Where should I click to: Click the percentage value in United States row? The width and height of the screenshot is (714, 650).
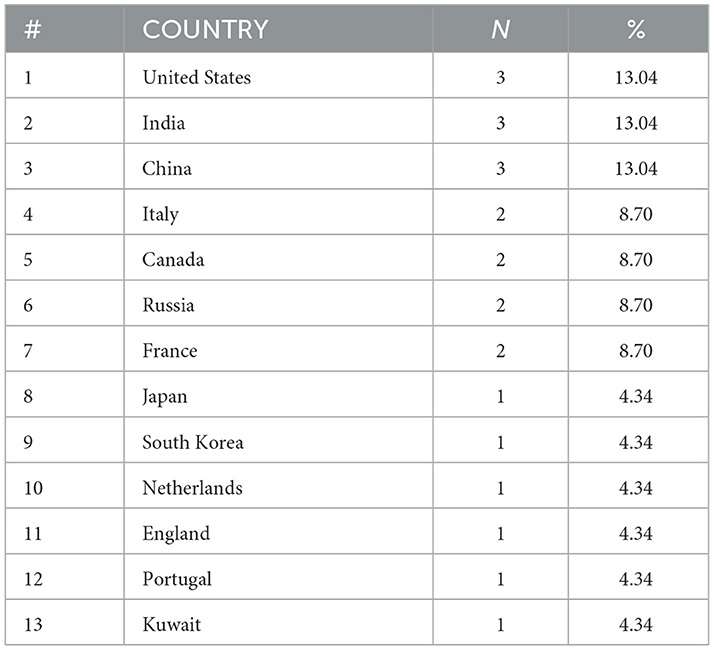point(636,77)
